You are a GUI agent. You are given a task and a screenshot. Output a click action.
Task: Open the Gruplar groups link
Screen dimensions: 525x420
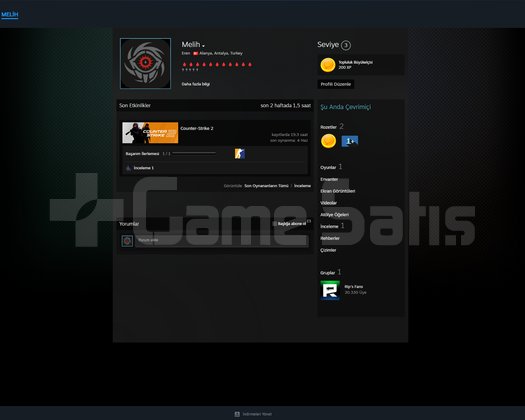click(327, 273)
